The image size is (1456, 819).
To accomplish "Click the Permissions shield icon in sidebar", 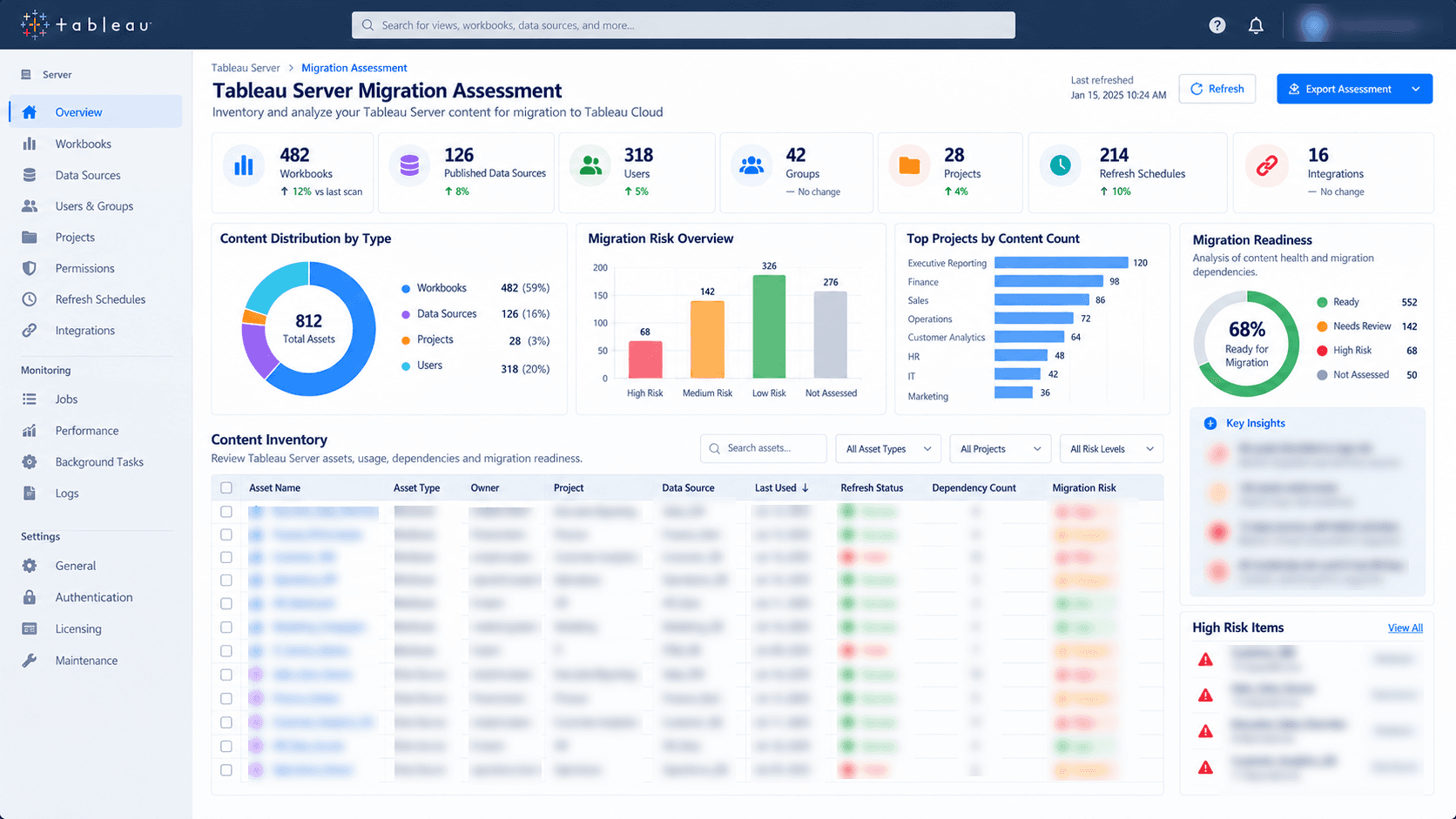I will coord(30,268).
